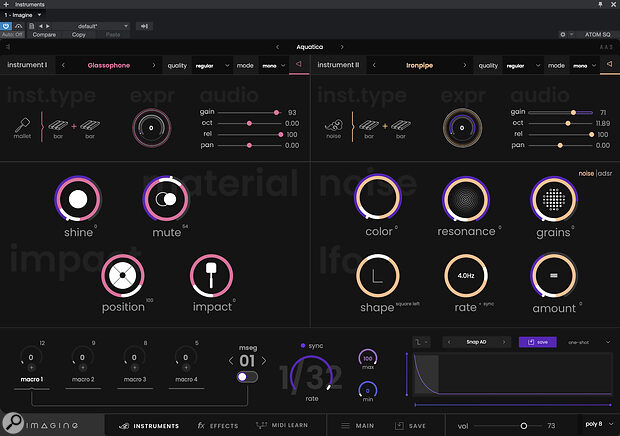Open instrument I quality dropdown
This screenshot has width=620, height=436.
[x=212, y=66]
